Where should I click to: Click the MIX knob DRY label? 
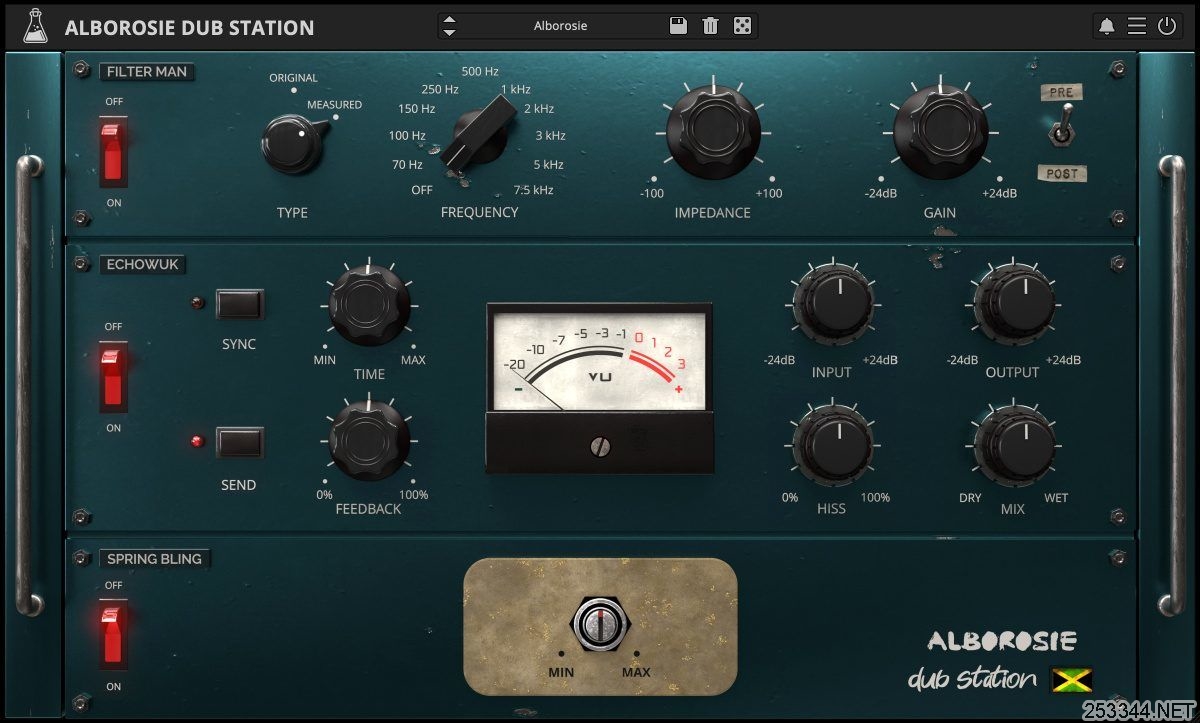click(970, 498)
